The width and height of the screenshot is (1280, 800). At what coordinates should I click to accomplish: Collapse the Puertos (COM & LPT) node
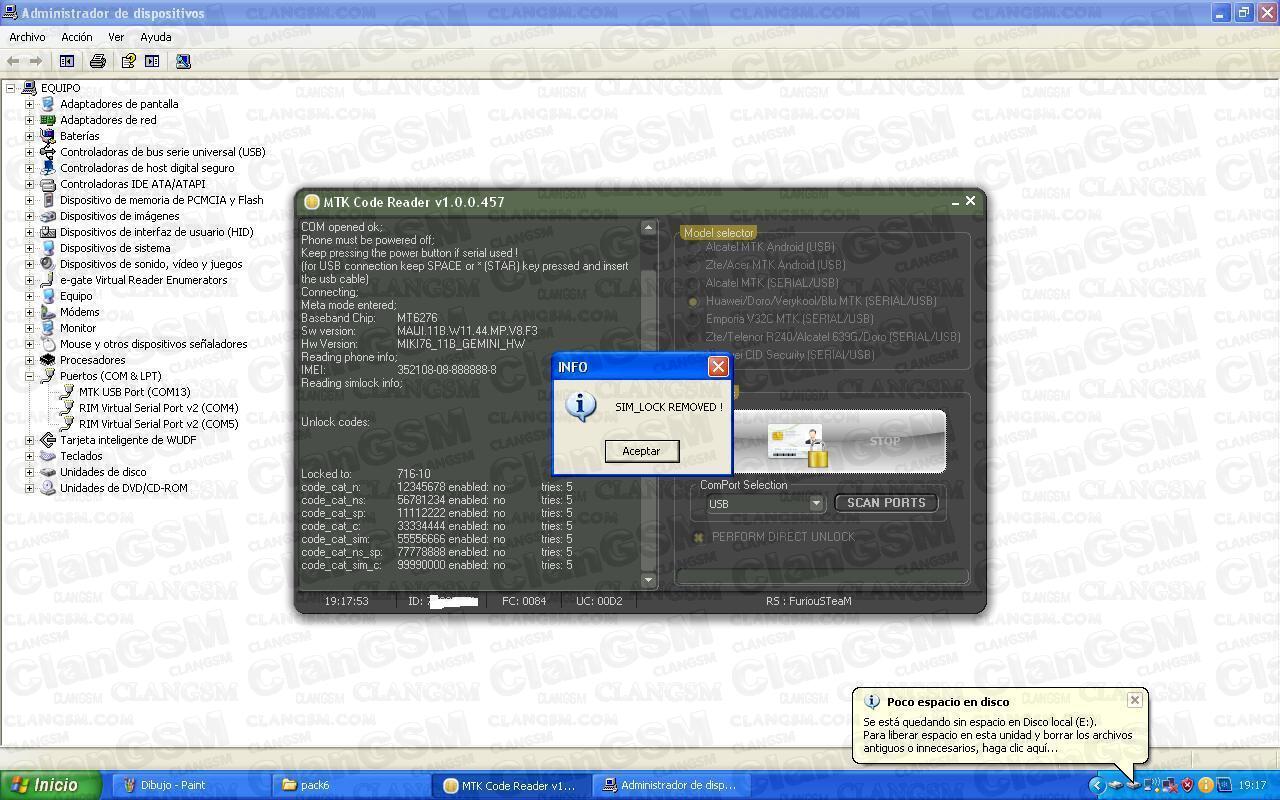tap(29, 376)
